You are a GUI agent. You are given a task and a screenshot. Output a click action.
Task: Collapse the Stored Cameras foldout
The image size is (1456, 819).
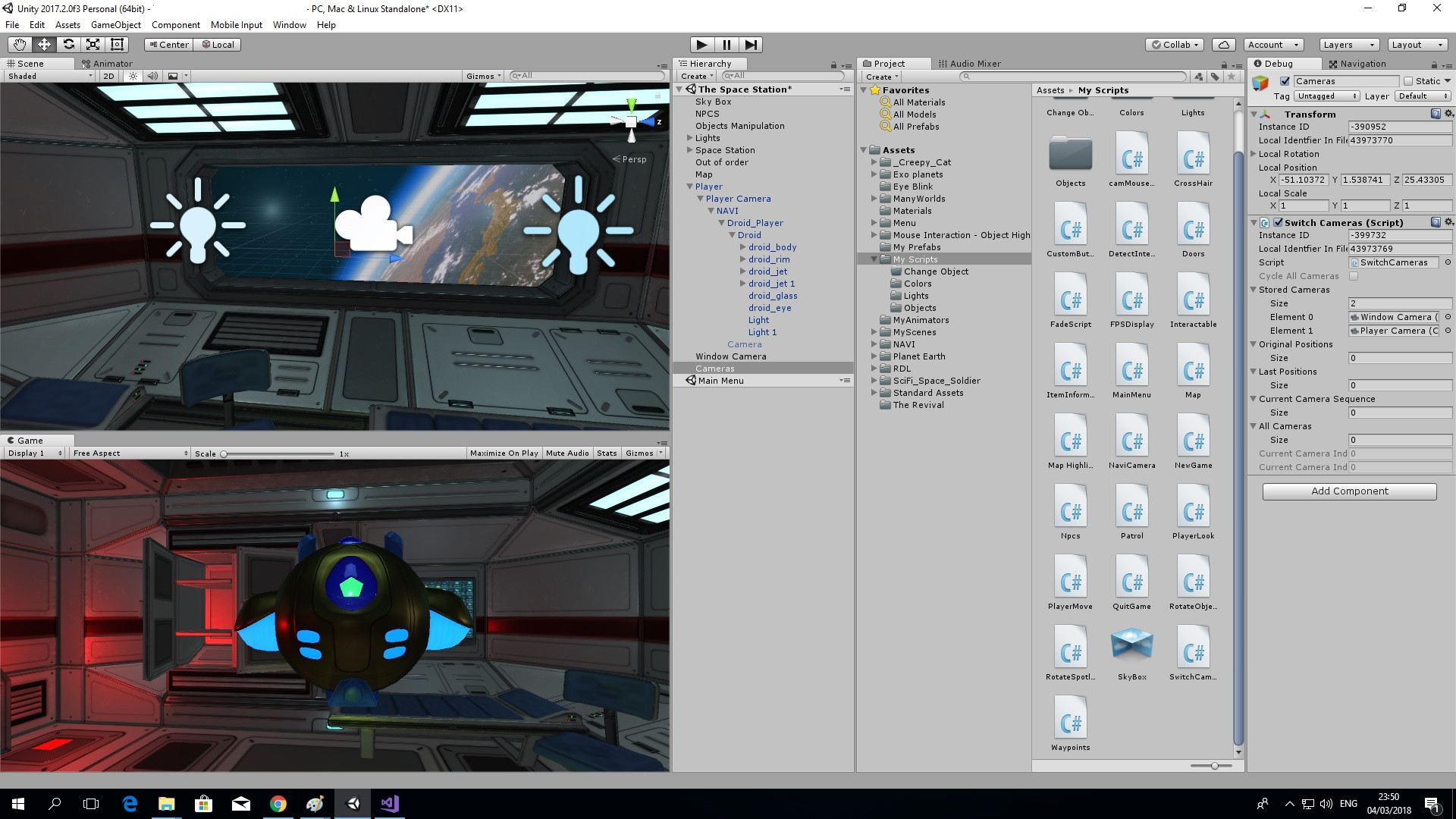point(1254,290)
